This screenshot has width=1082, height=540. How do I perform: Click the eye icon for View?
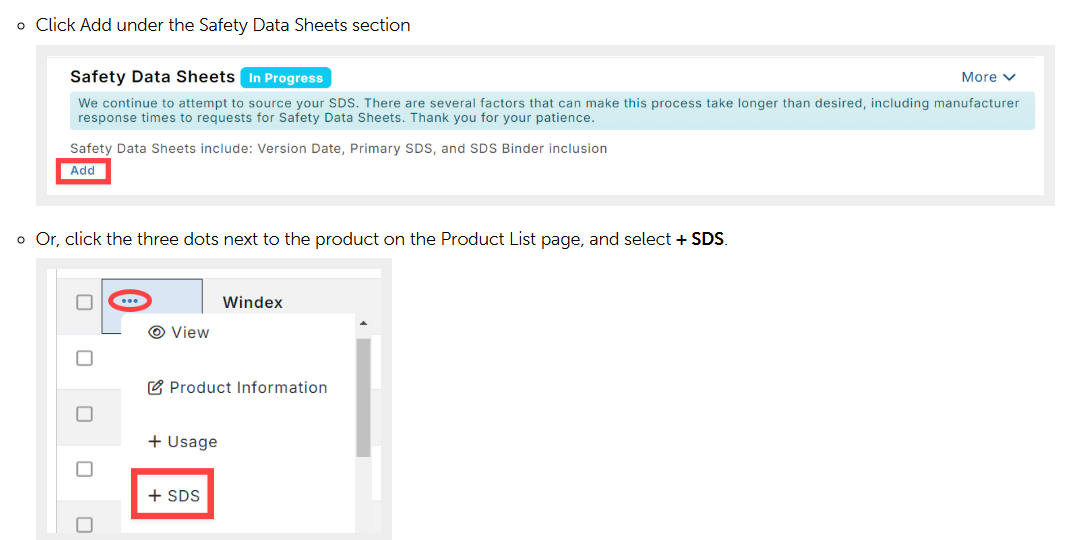tap(157, 332)
